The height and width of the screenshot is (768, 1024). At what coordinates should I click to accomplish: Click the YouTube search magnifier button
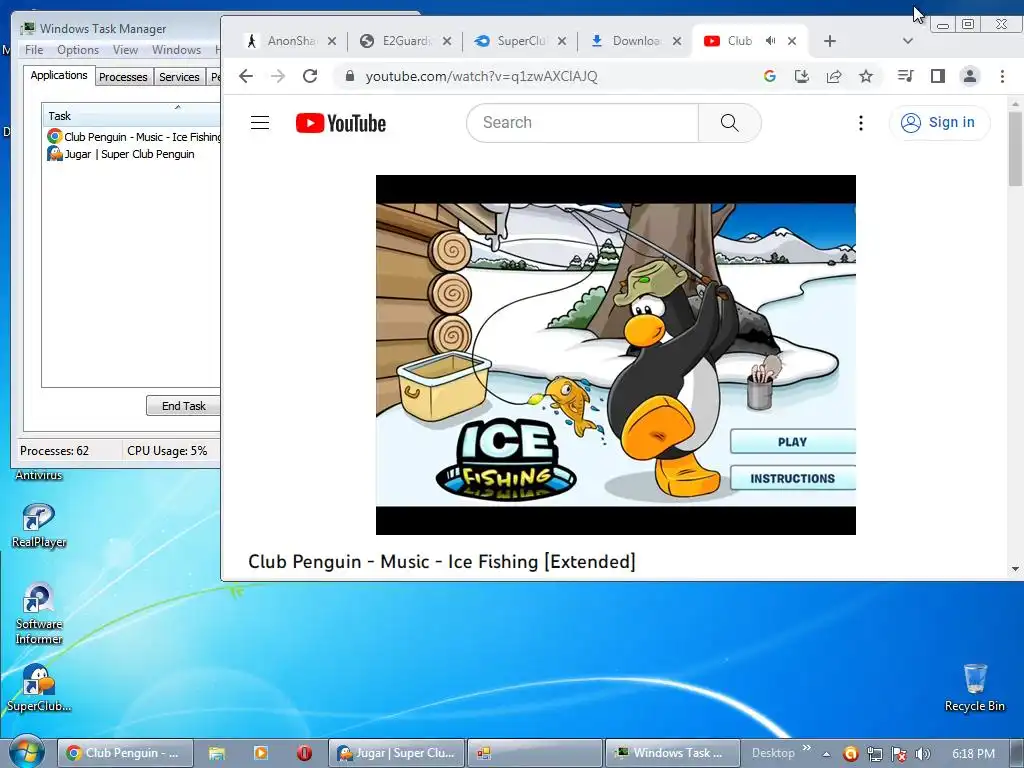click(729, 123)
